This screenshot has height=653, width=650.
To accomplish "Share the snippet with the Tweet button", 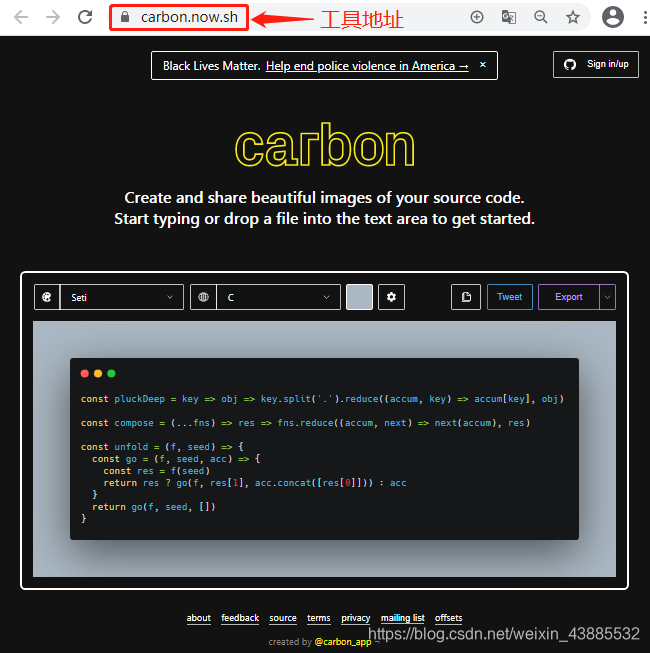I will pyautogui.click(x=510, y=297).
